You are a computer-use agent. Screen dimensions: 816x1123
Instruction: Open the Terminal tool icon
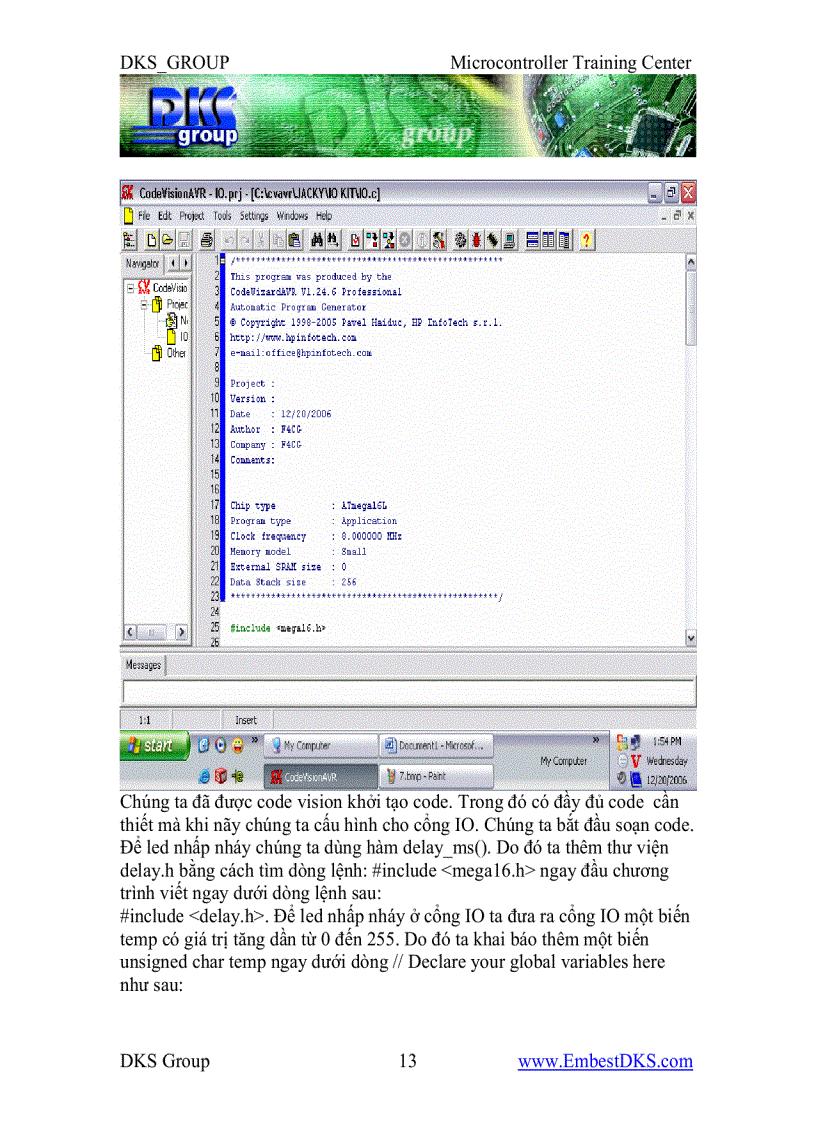tap(509, 240)
